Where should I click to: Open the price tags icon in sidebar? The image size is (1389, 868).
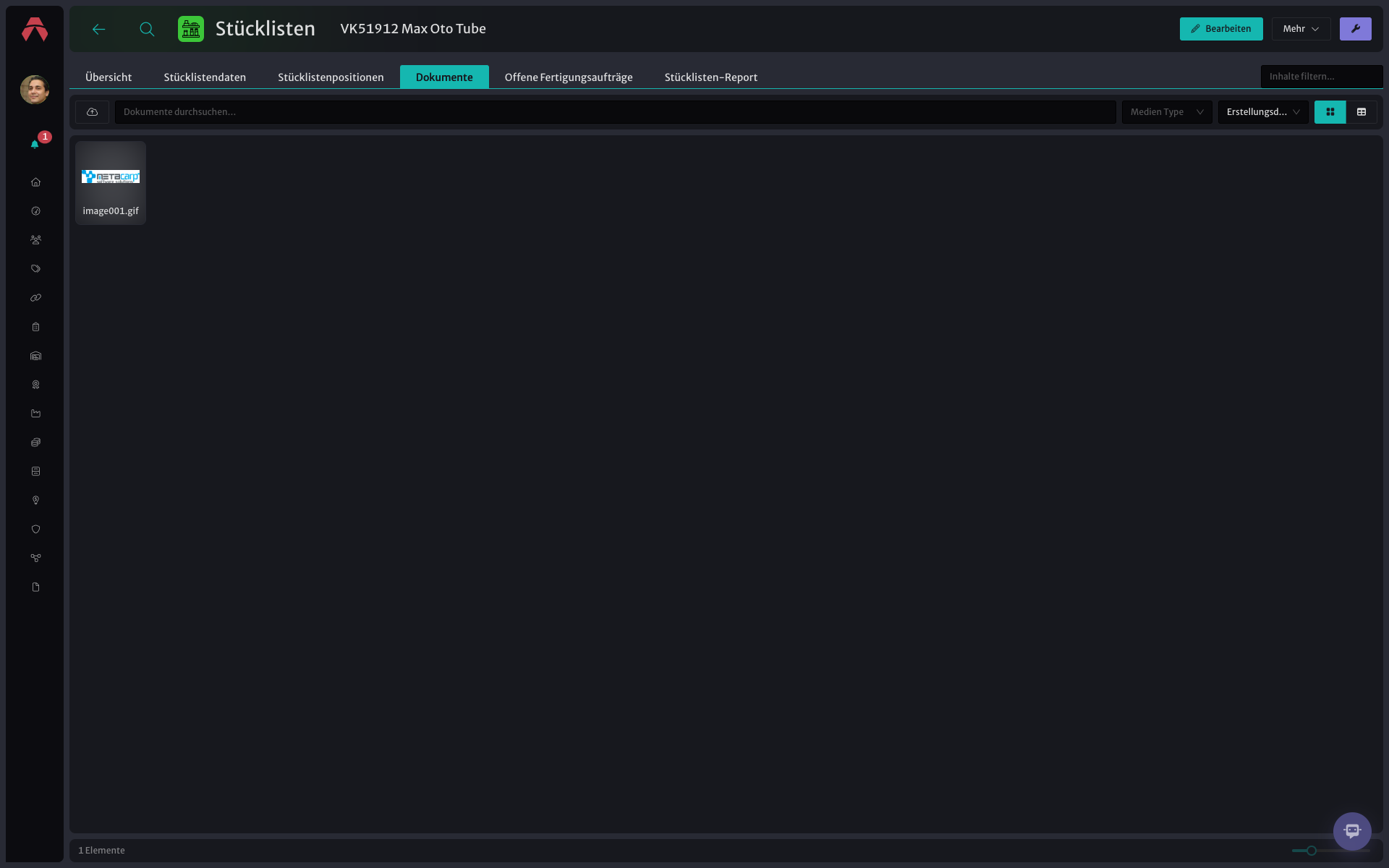[35, 269]
